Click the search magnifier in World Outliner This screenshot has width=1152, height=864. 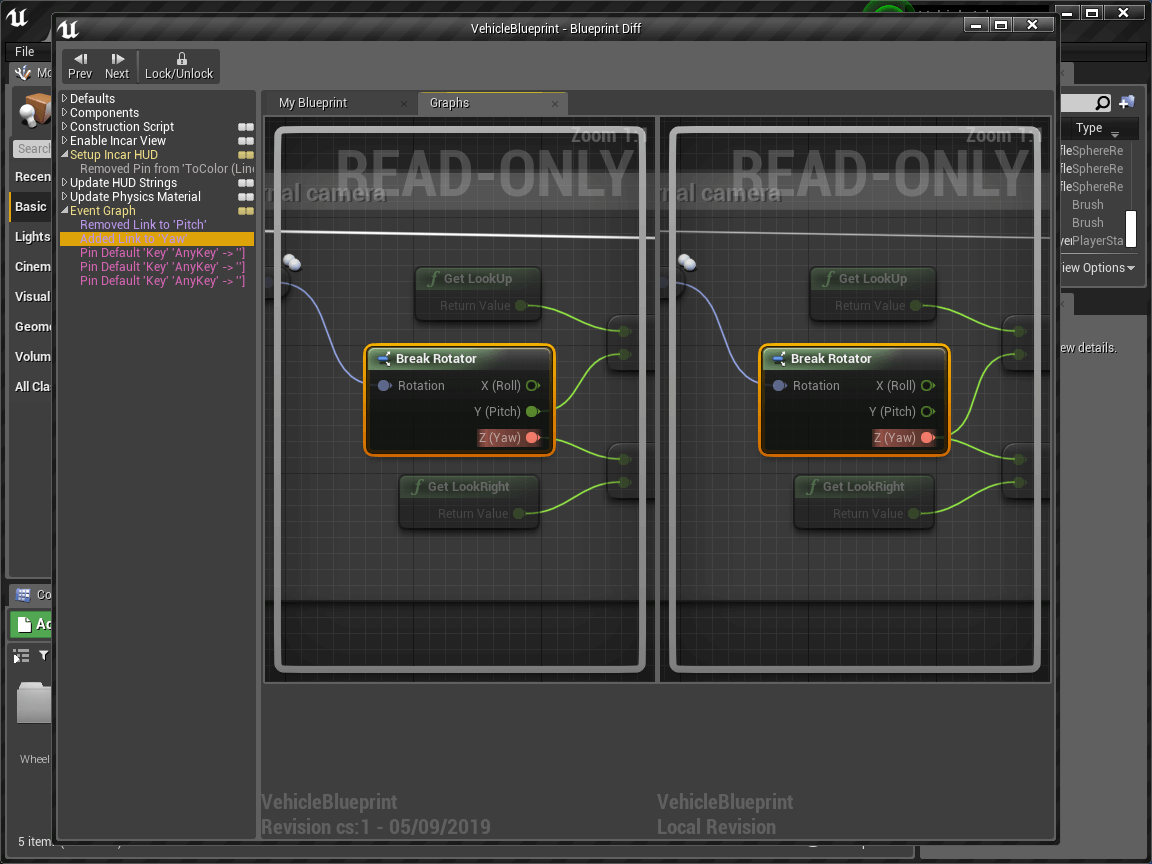click(1102, 103)
